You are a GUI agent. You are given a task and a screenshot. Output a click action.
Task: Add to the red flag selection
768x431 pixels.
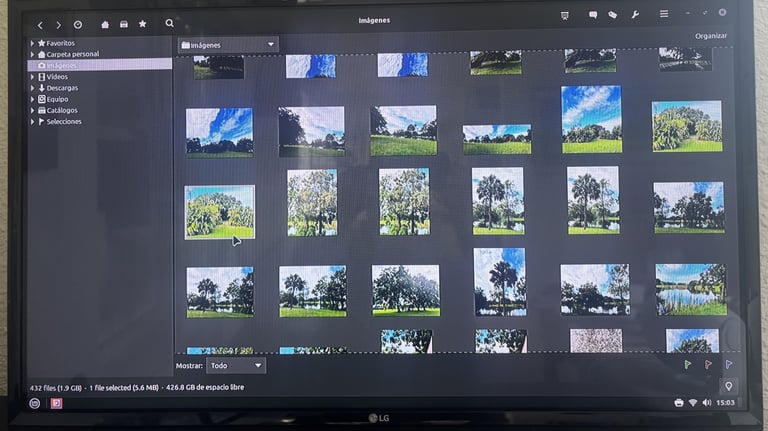click(x=708, y=364)
